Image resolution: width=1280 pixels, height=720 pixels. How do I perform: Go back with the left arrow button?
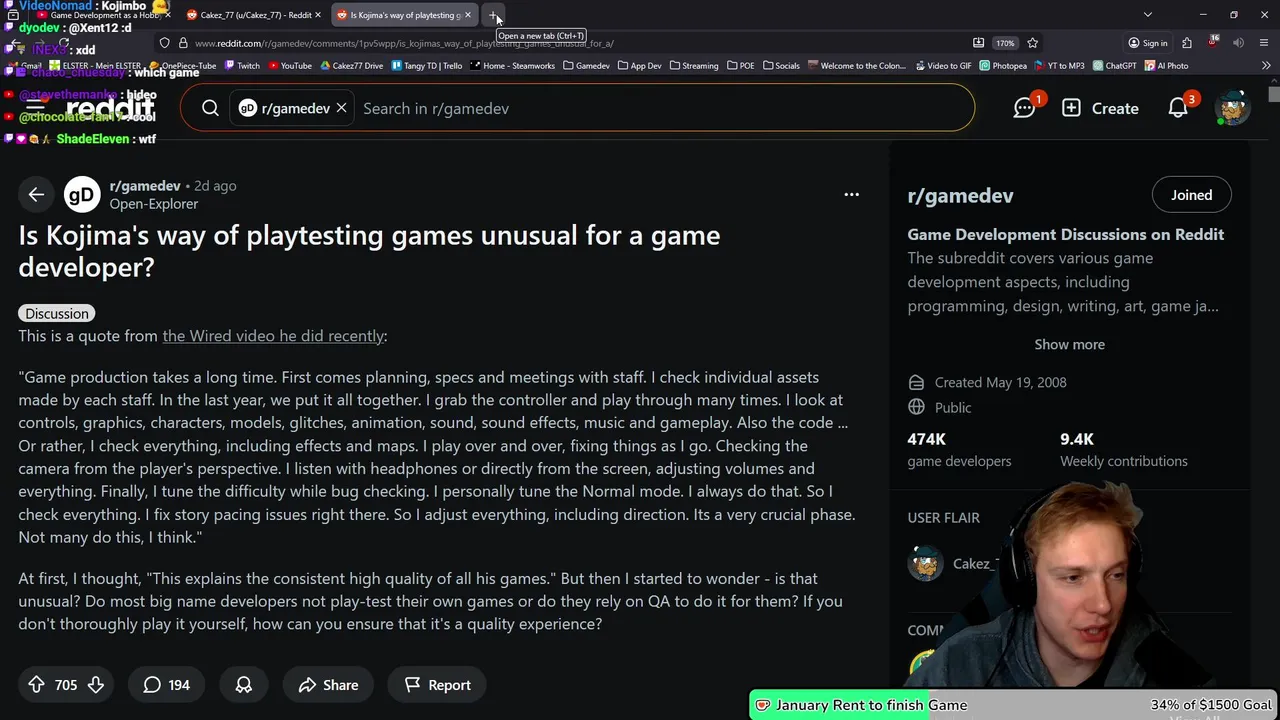click(x=36, y=195)
